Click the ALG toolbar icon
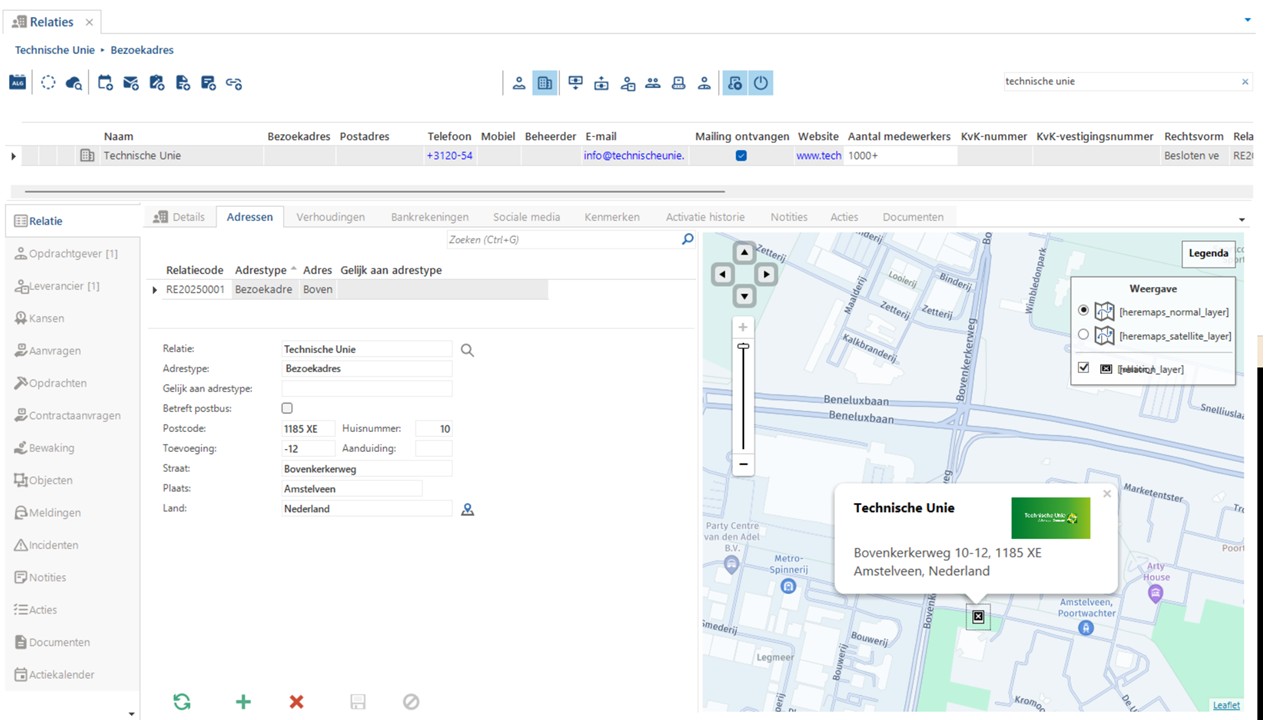Screen dimensions: 1280x720 click(x=17, y=83)
